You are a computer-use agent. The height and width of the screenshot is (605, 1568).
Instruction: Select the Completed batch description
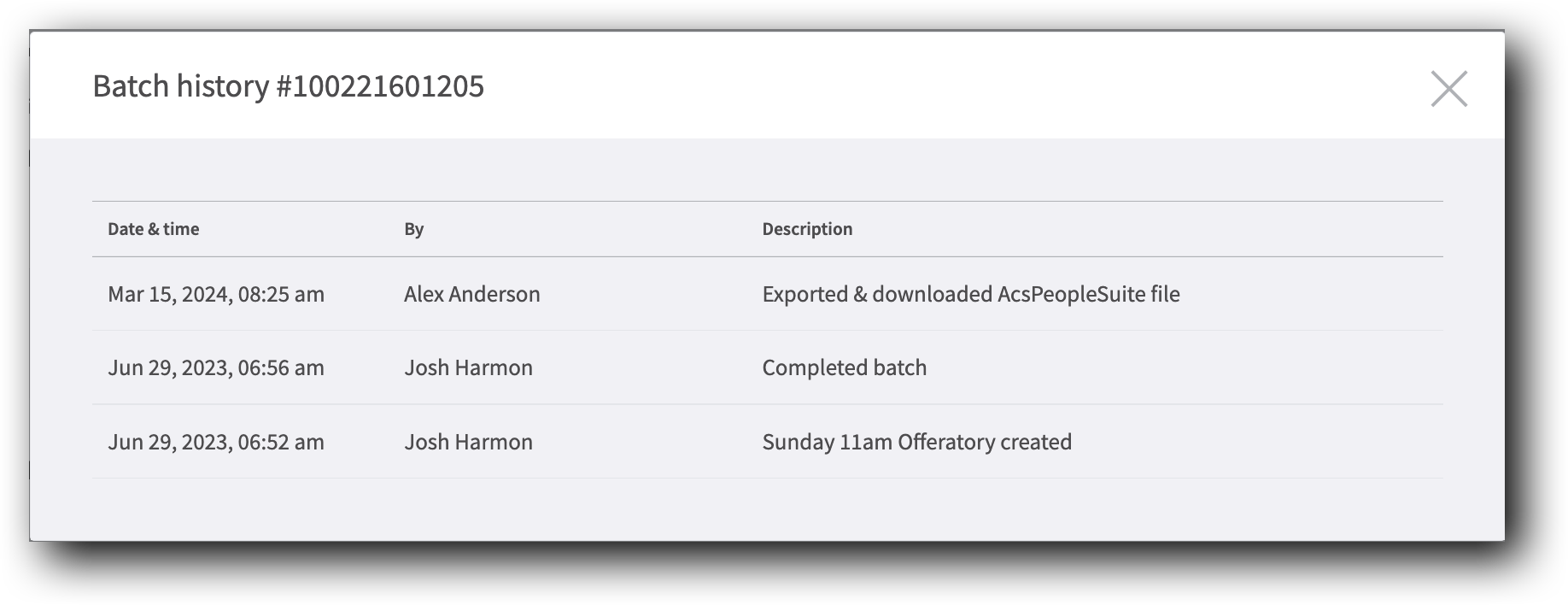click(x=844, y=367)
